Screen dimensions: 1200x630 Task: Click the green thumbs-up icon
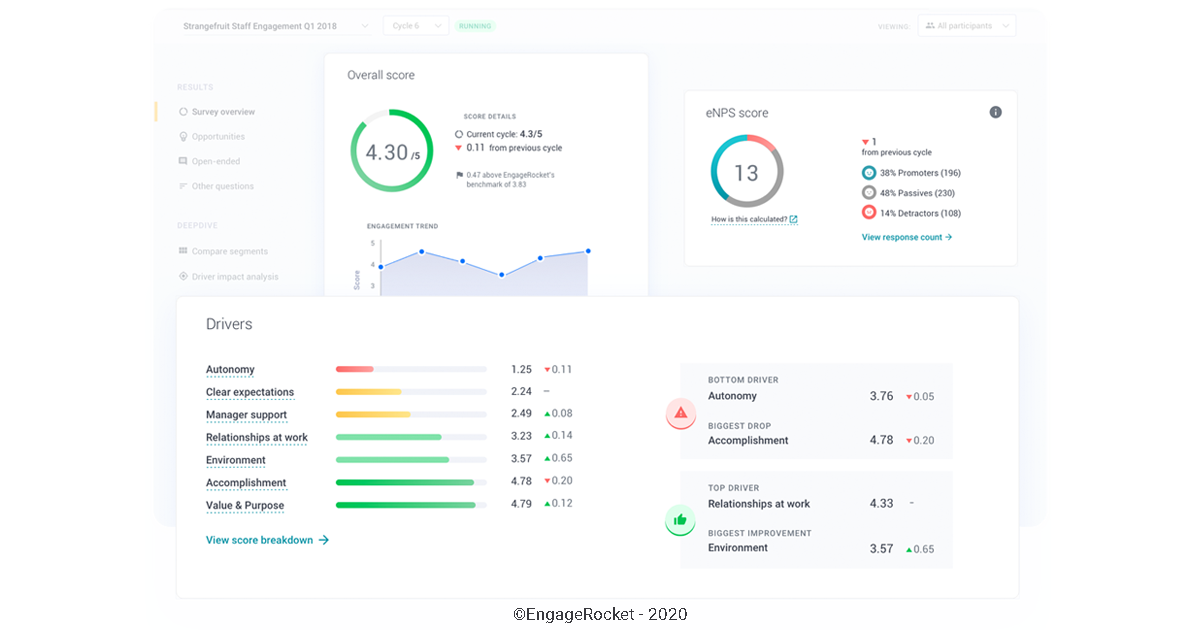[x=680, y=519]
